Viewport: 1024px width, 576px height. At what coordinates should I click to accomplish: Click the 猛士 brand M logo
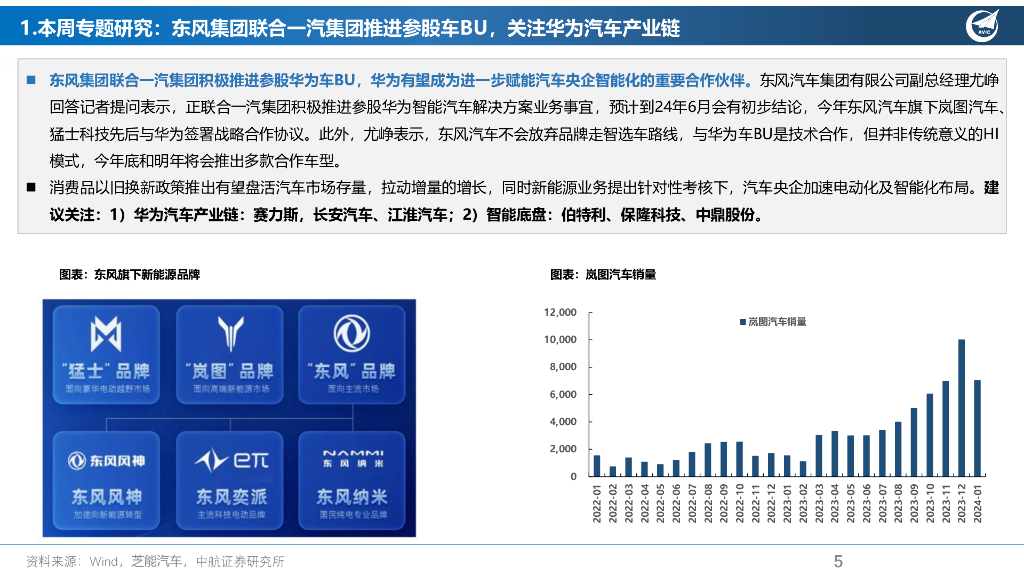[106, 334]
